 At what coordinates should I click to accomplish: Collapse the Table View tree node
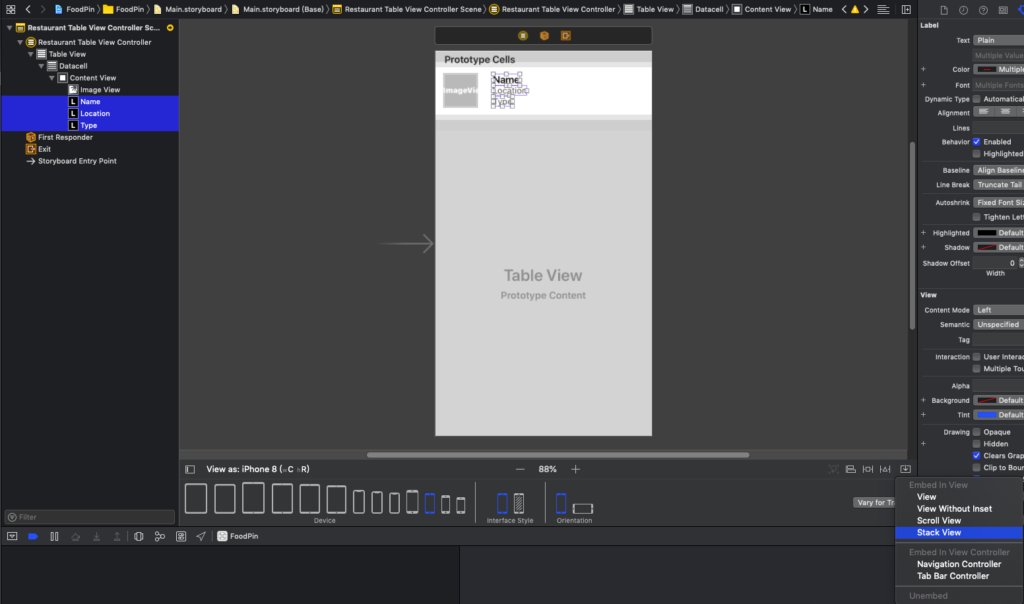coord(31,54)
